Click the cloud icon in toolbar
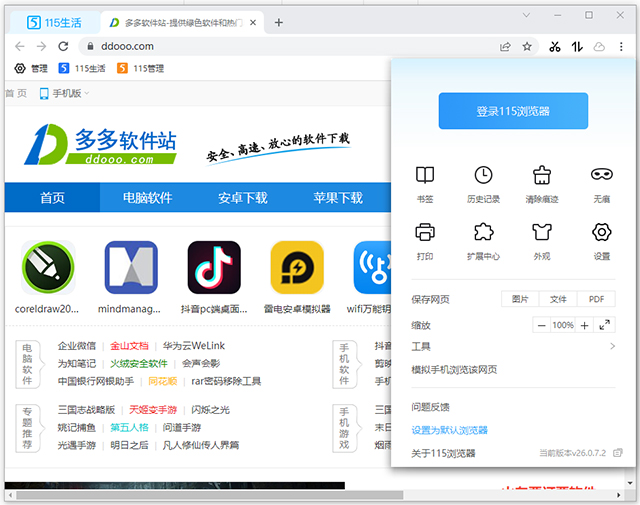 pyautogui.click(x=599, y=47)
